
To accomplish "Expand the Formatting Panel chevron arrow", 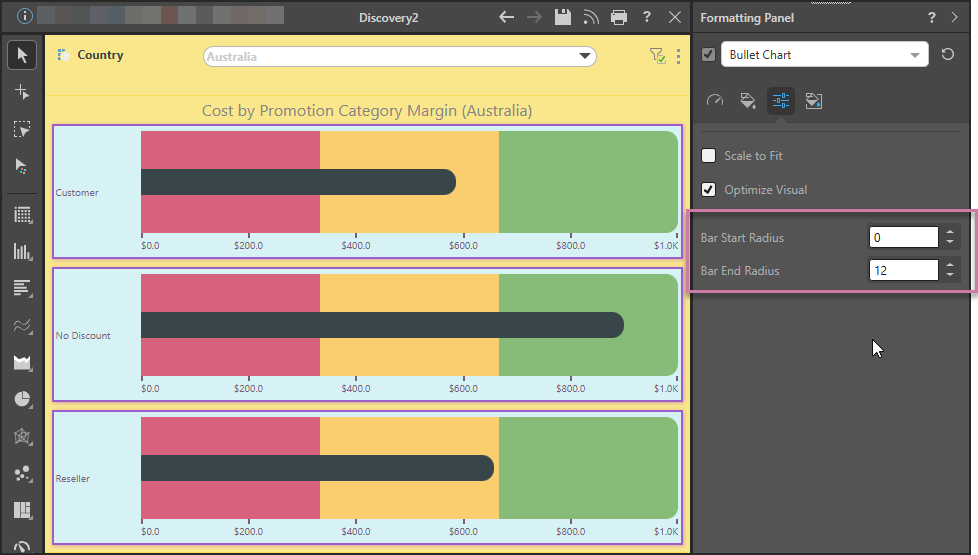I will pos(955,18).
